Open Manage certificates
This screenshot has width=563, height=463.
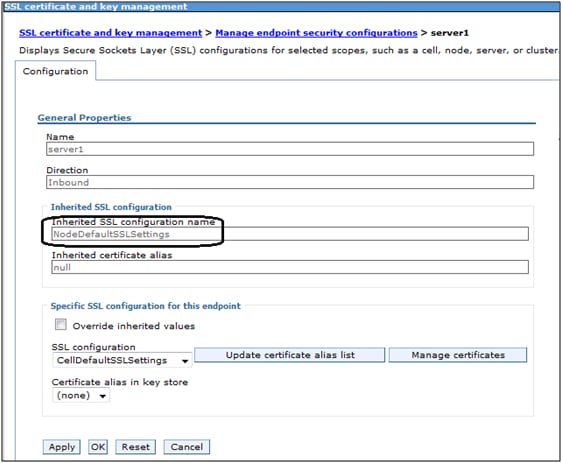click(458, 355)
